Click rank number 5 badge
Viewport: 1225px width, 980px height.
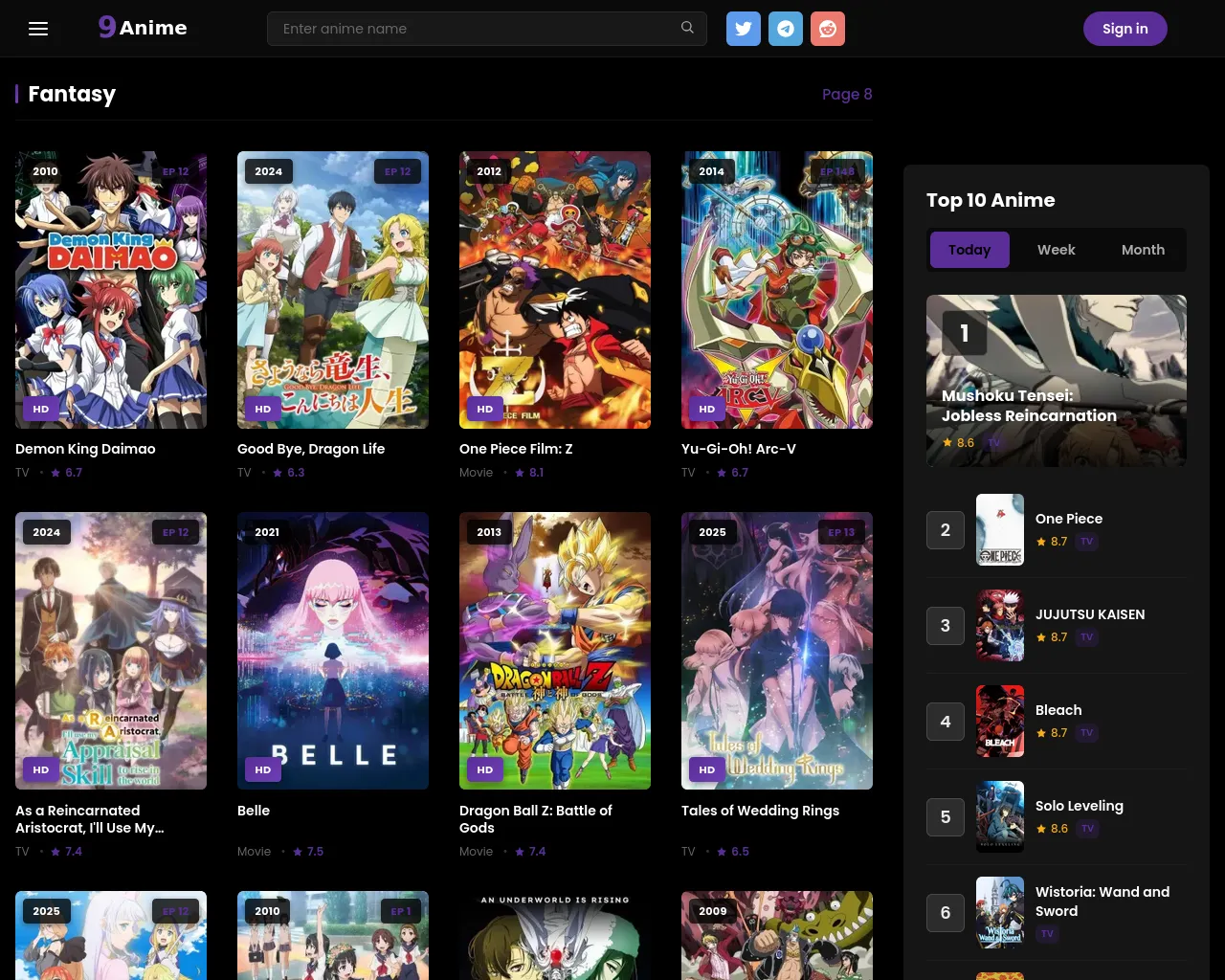[946, 817]
